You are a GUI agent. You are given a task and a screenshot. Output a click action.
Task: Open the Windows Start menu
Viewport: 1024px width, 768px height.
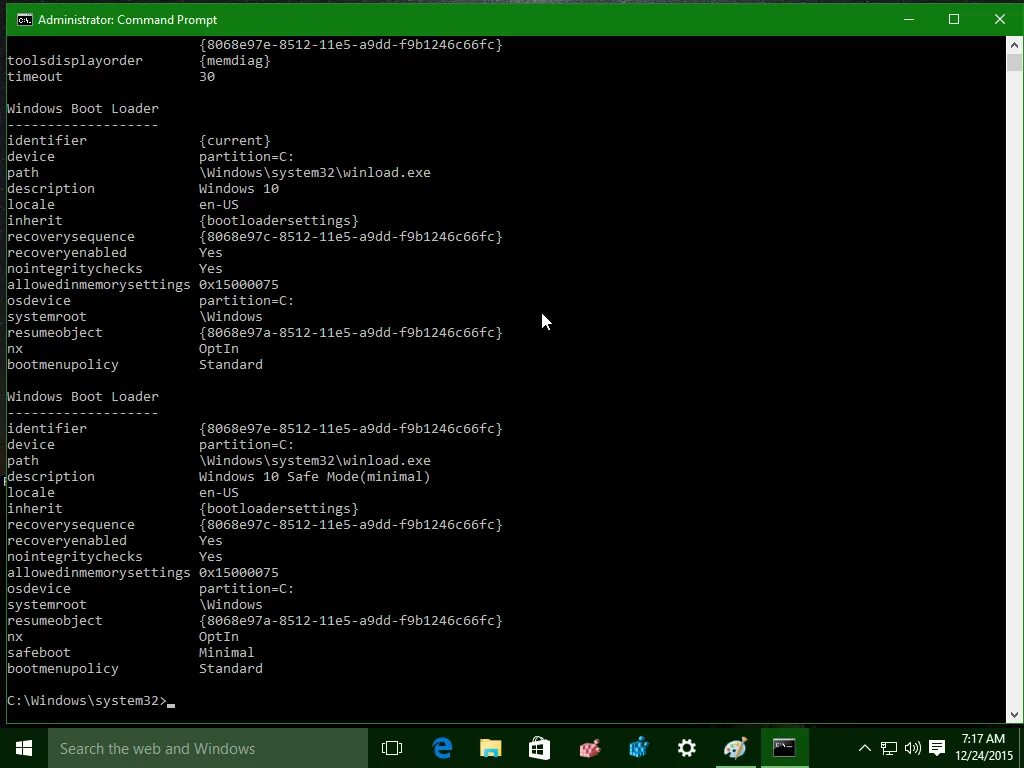point(24,748)
